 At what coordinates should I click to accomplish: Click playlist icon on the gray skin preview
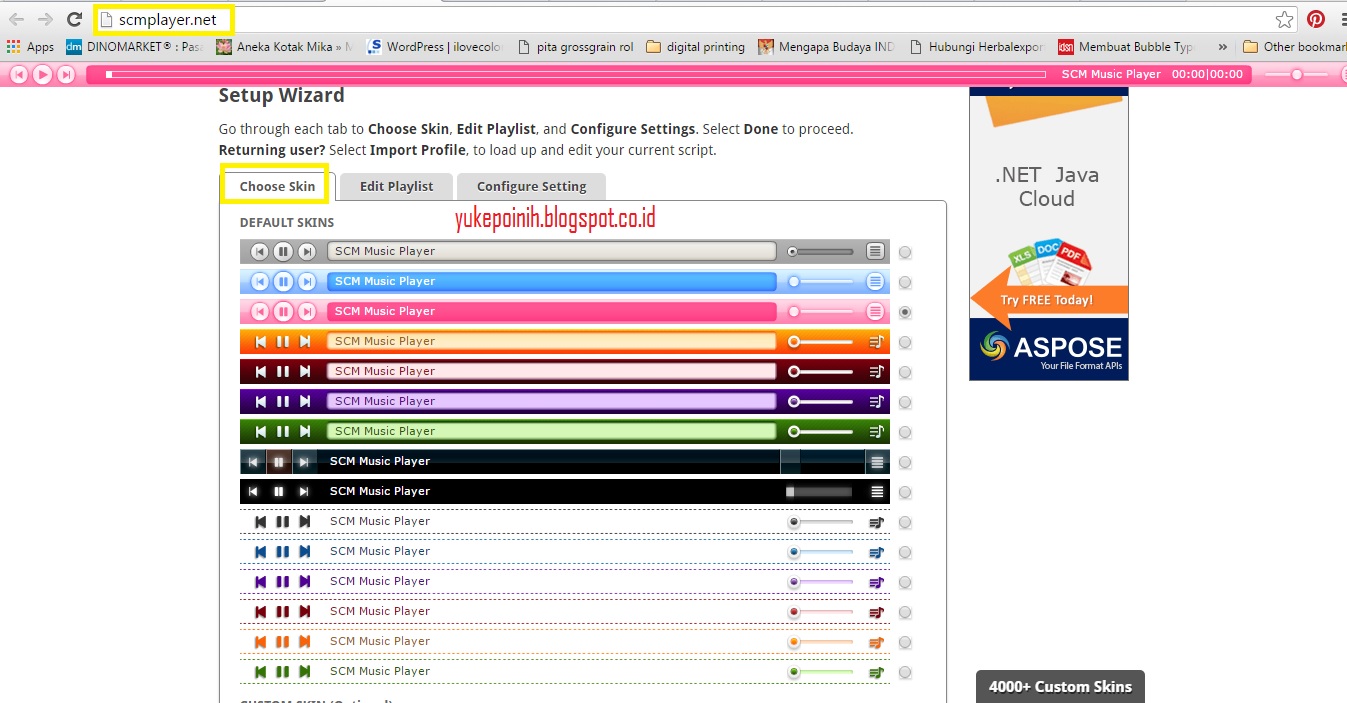[x=875, y=251]
